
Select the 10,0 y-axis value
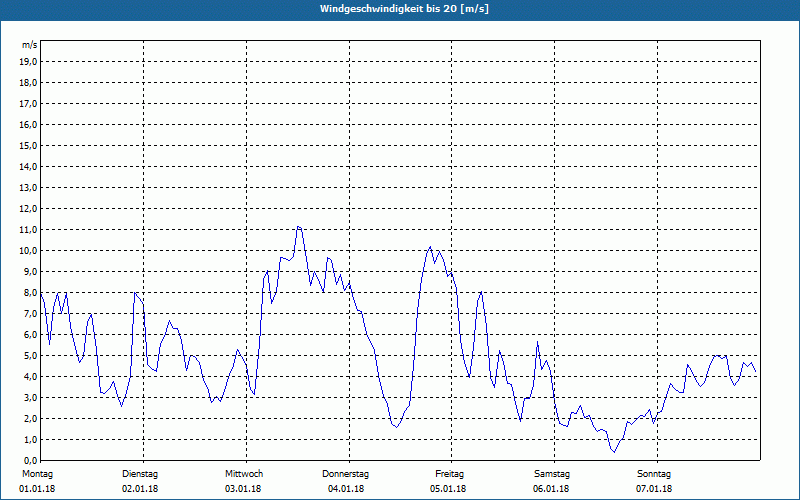(x=29, y=251)
